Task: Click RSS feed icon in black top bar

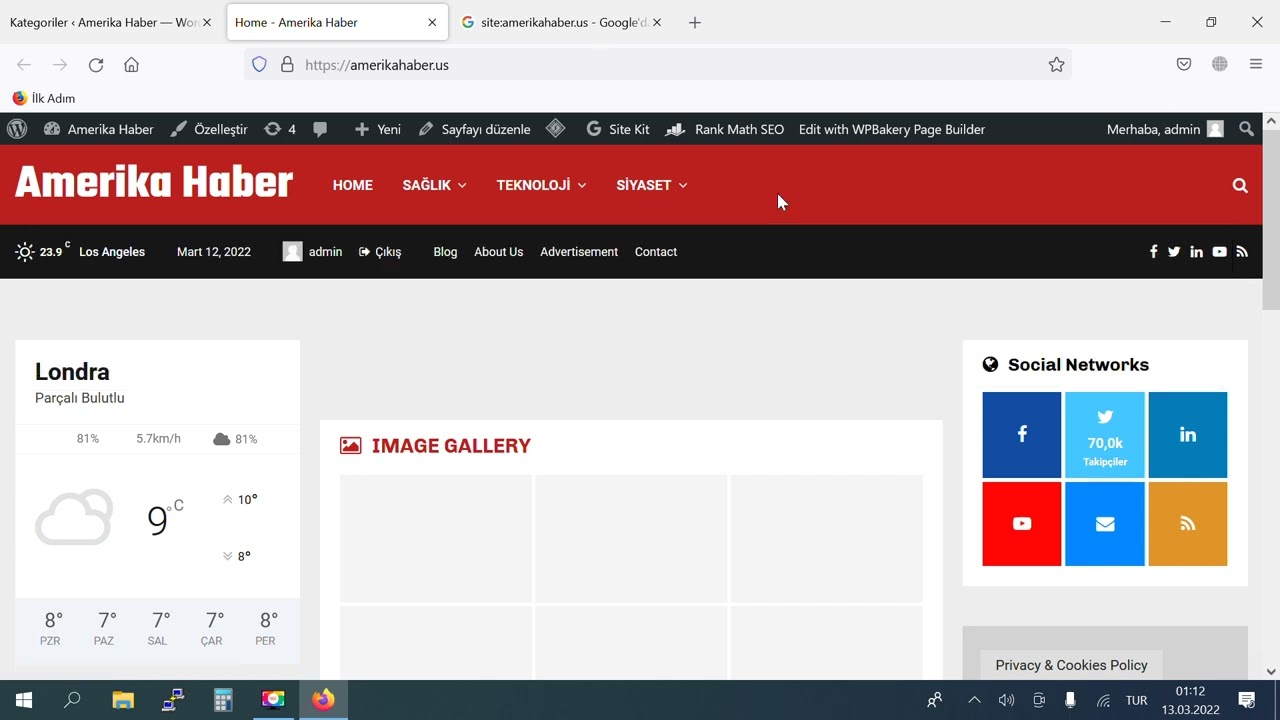Action: click(x=1242, y=252)
